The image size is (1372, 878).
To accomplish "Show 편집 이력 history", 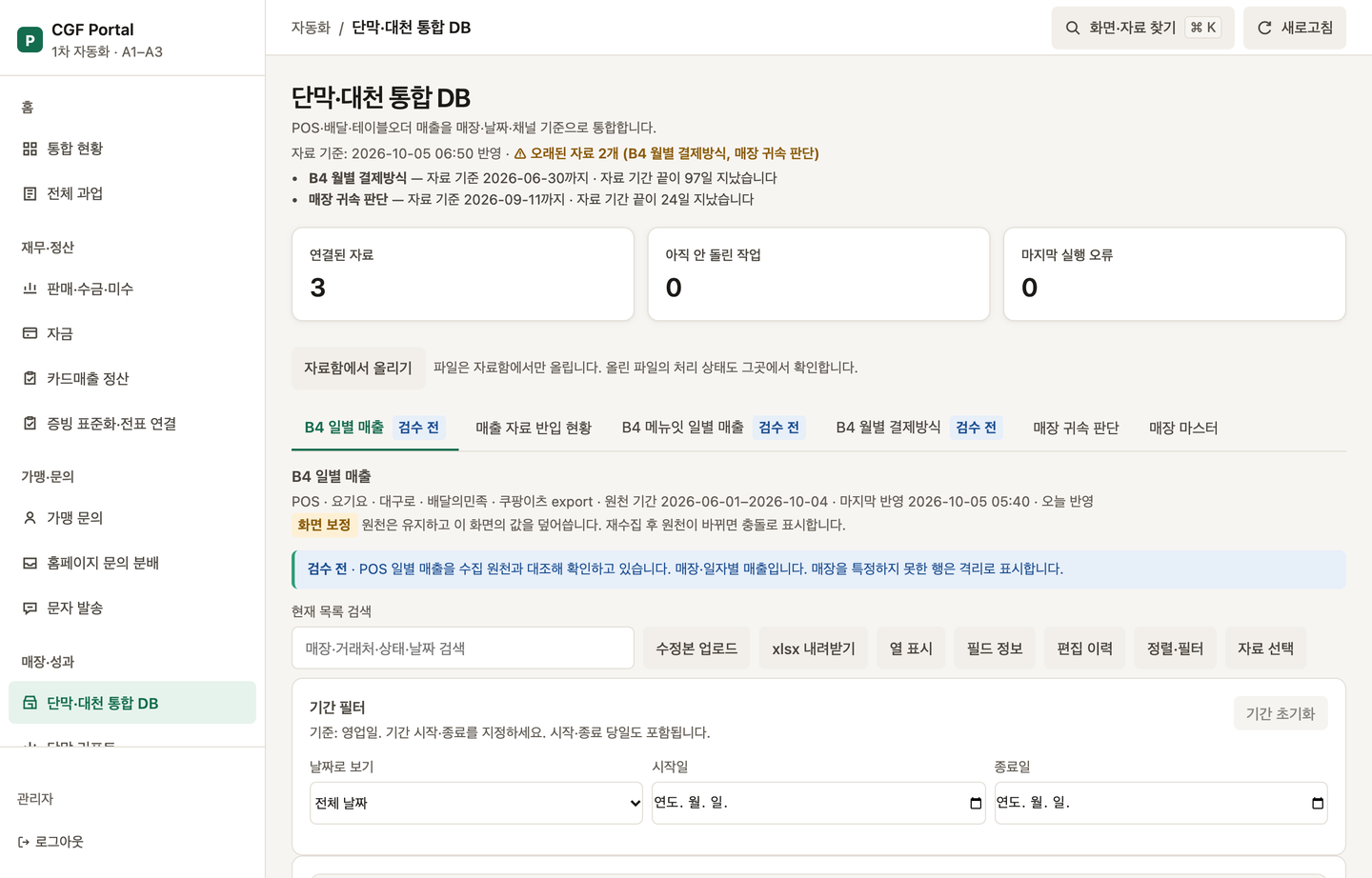I will (x=1085, y=649).
